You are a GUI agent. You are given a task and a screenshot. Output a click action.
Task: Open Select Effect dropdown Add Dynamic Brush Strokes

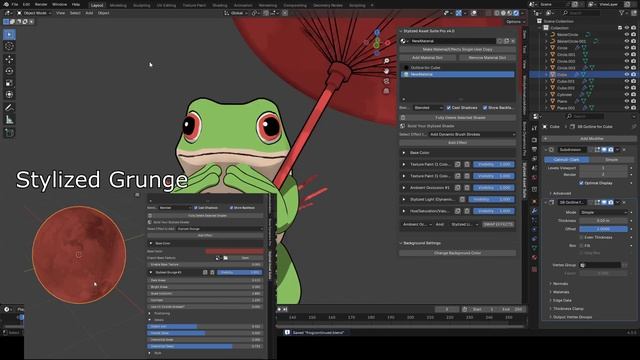tap(472, 134)
